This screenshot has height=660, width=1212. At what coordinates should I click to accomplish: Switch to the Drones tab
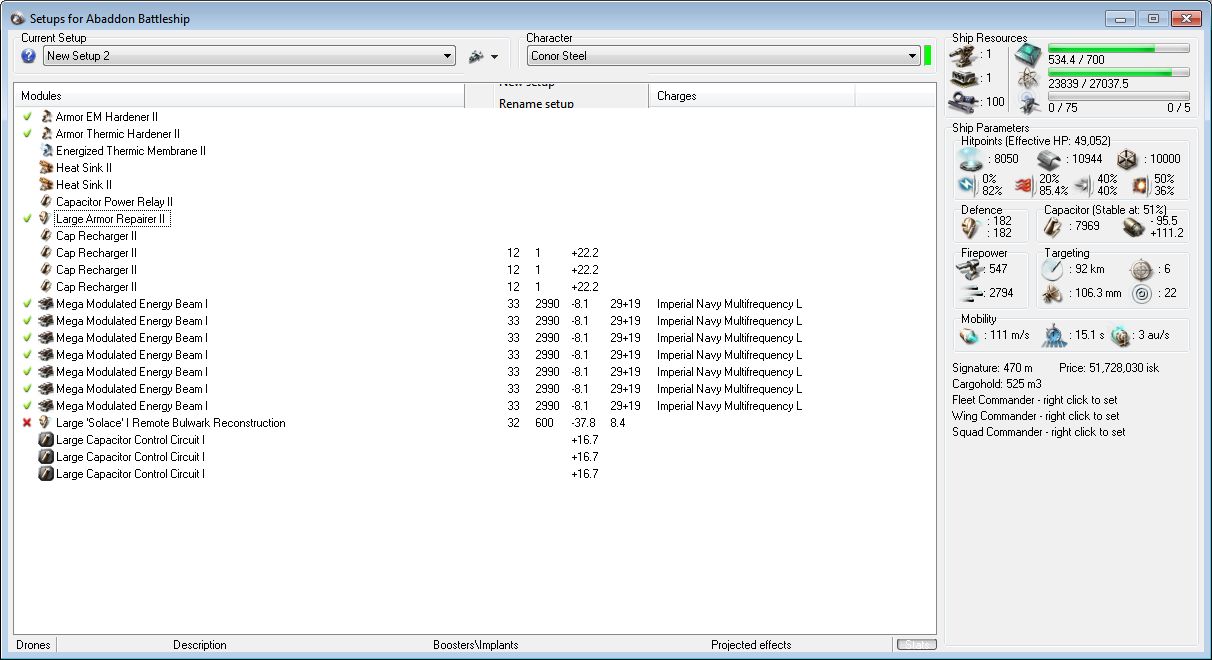(35, 645)
